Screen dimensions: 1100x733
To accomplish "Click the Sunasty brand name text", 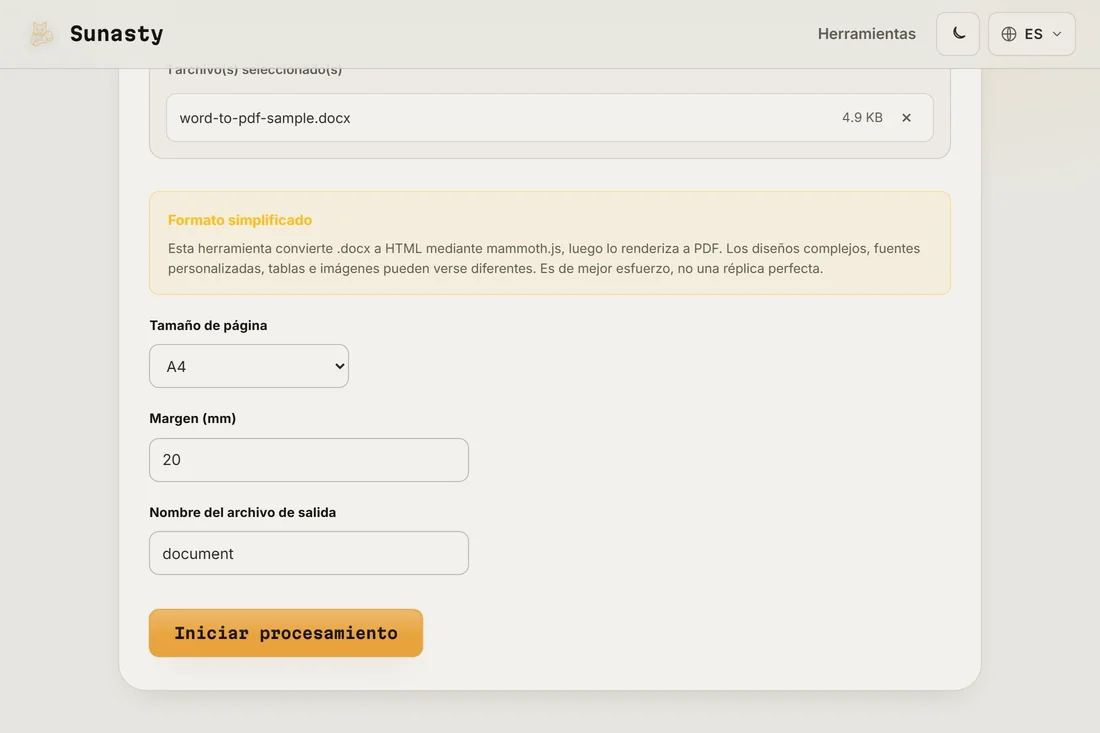I will 116,34.
